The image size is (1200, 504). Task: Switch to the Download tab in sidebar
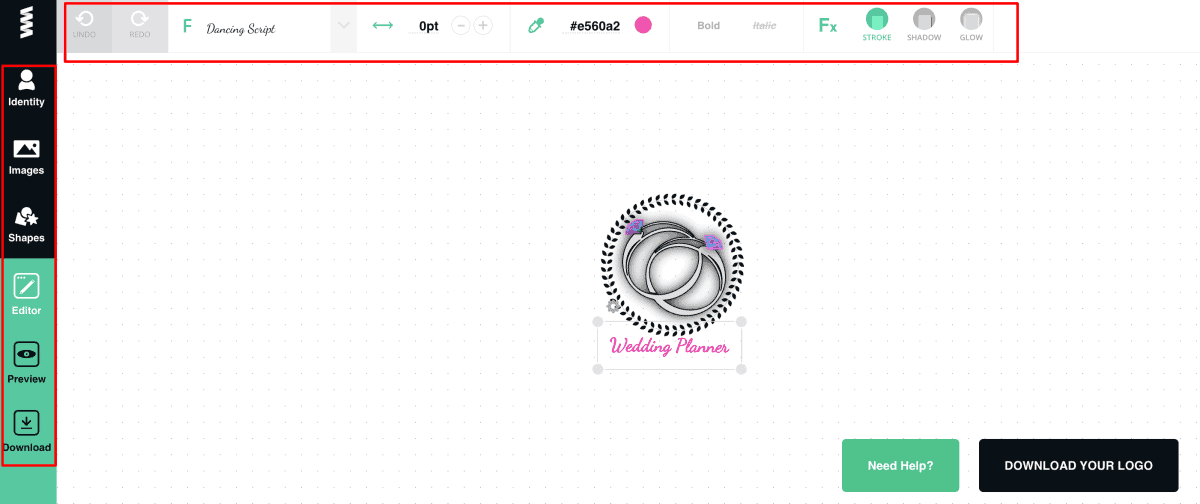[27, 431]
